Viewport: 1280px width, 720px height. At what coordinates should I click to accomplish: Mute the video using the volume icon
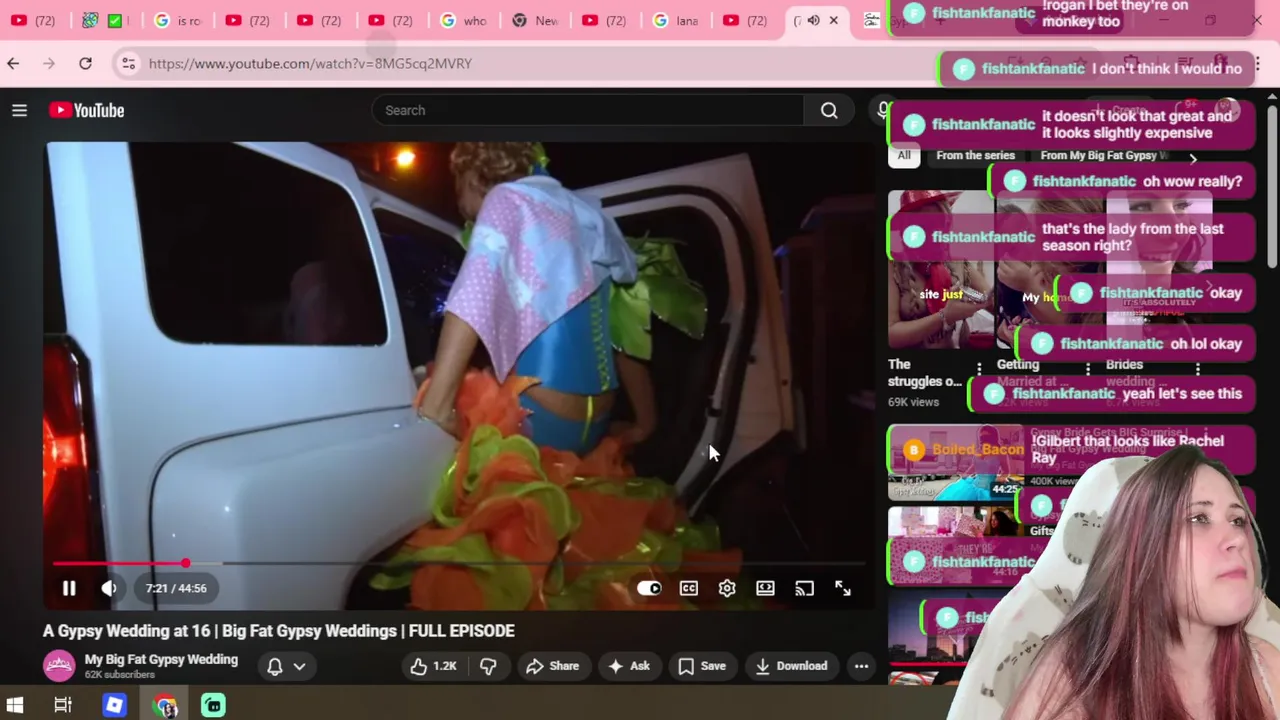point(109,588)
